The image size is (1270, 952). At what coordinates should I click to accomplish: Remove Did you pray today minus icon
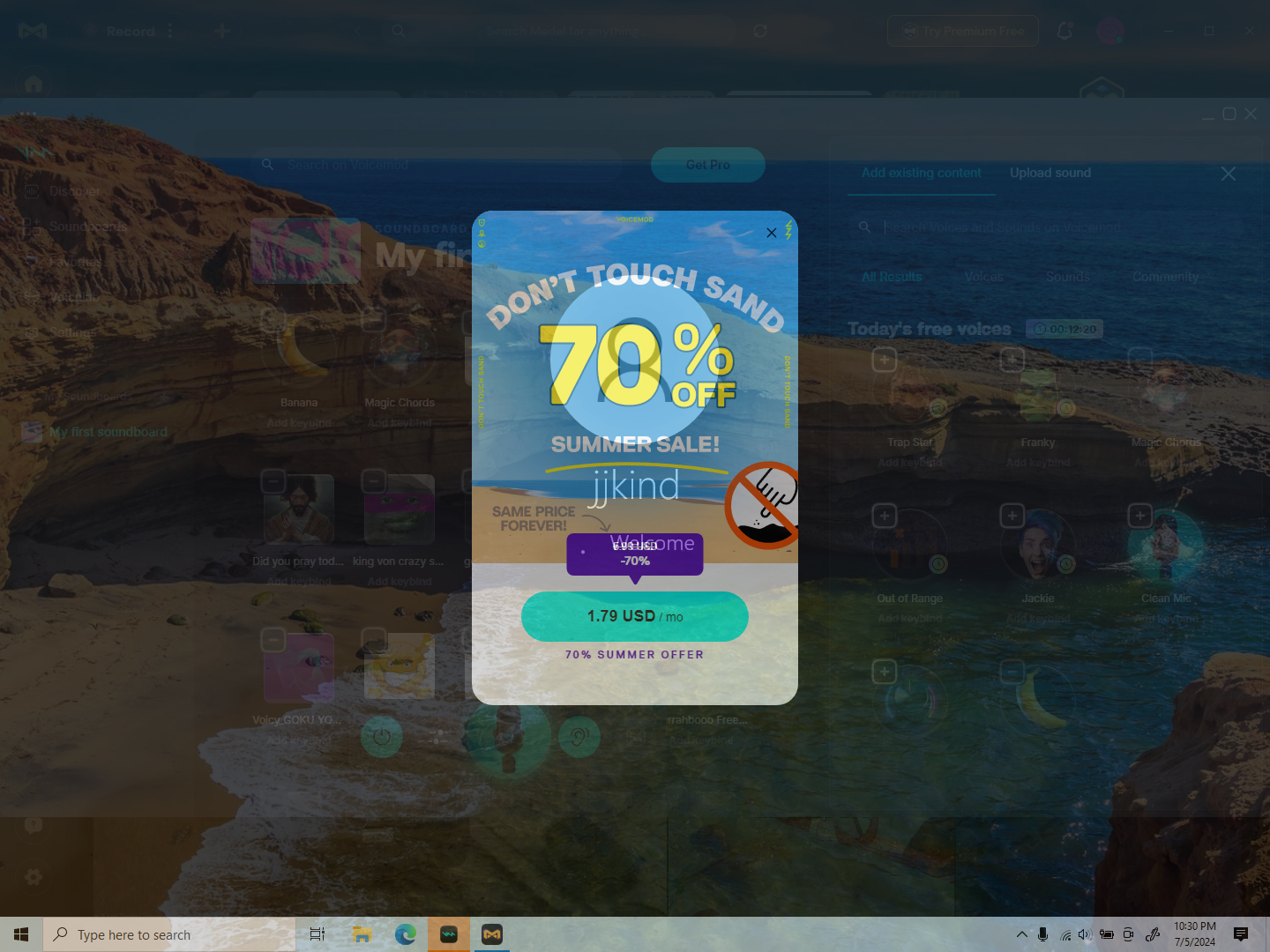pyautogui.click(x=273, y=480)
